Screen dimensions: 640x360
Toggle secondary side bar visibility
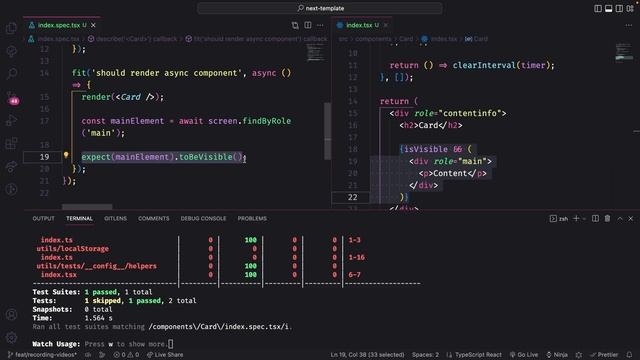click(x=619, y=8)
